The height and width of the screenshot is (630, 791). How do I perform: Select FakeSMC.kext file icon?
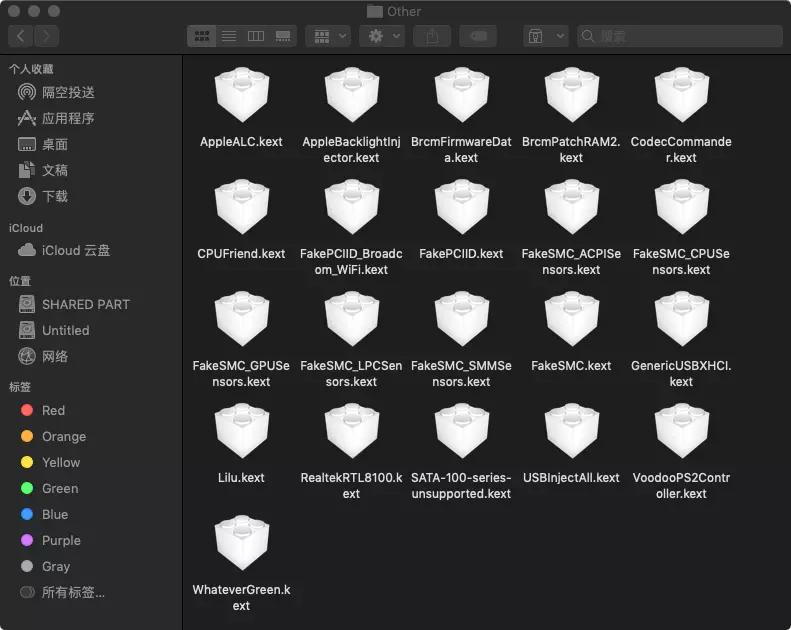pos(572,318)
